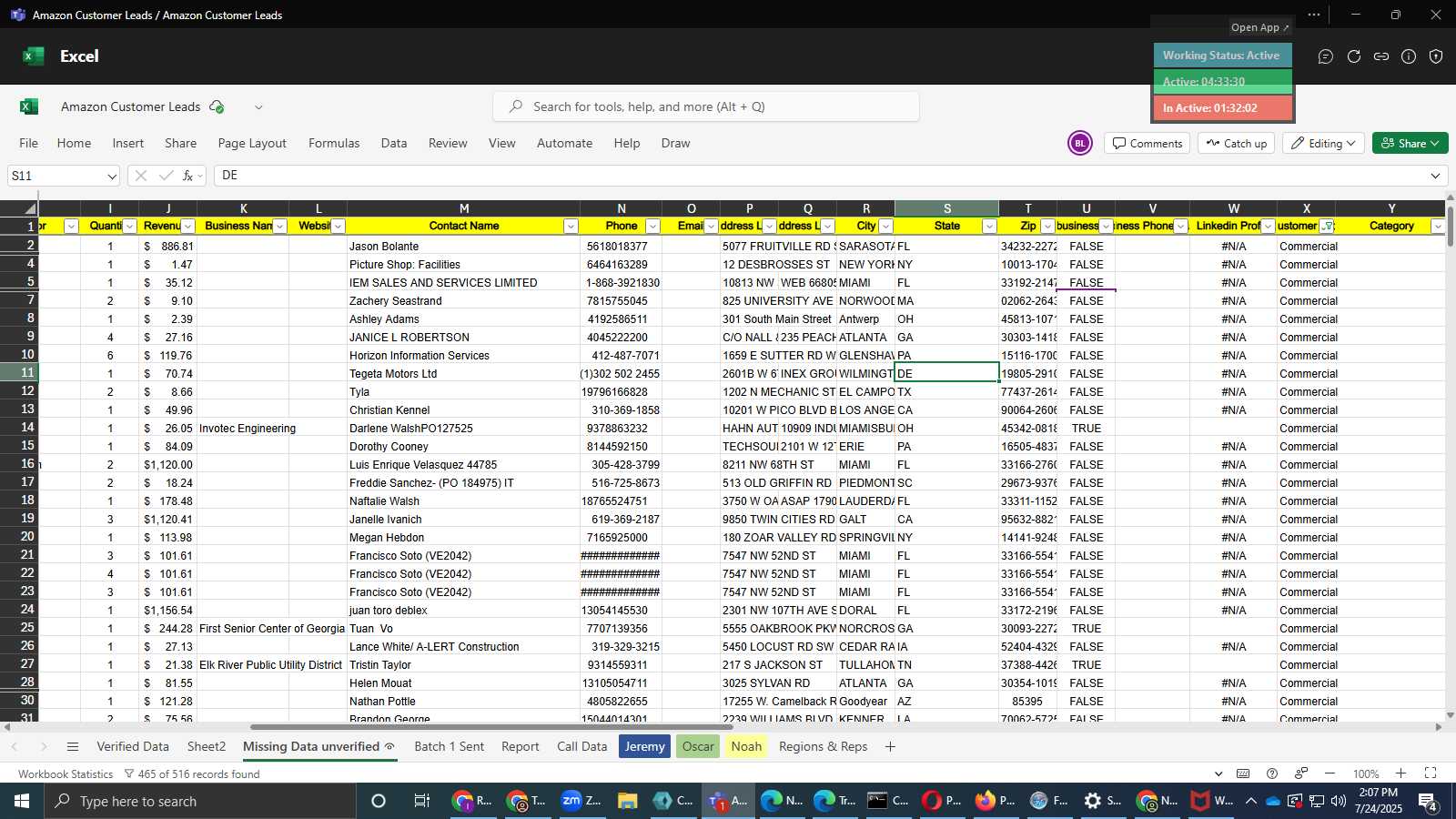Open the filter dropdown for Phone column

[x=652, y=227]
